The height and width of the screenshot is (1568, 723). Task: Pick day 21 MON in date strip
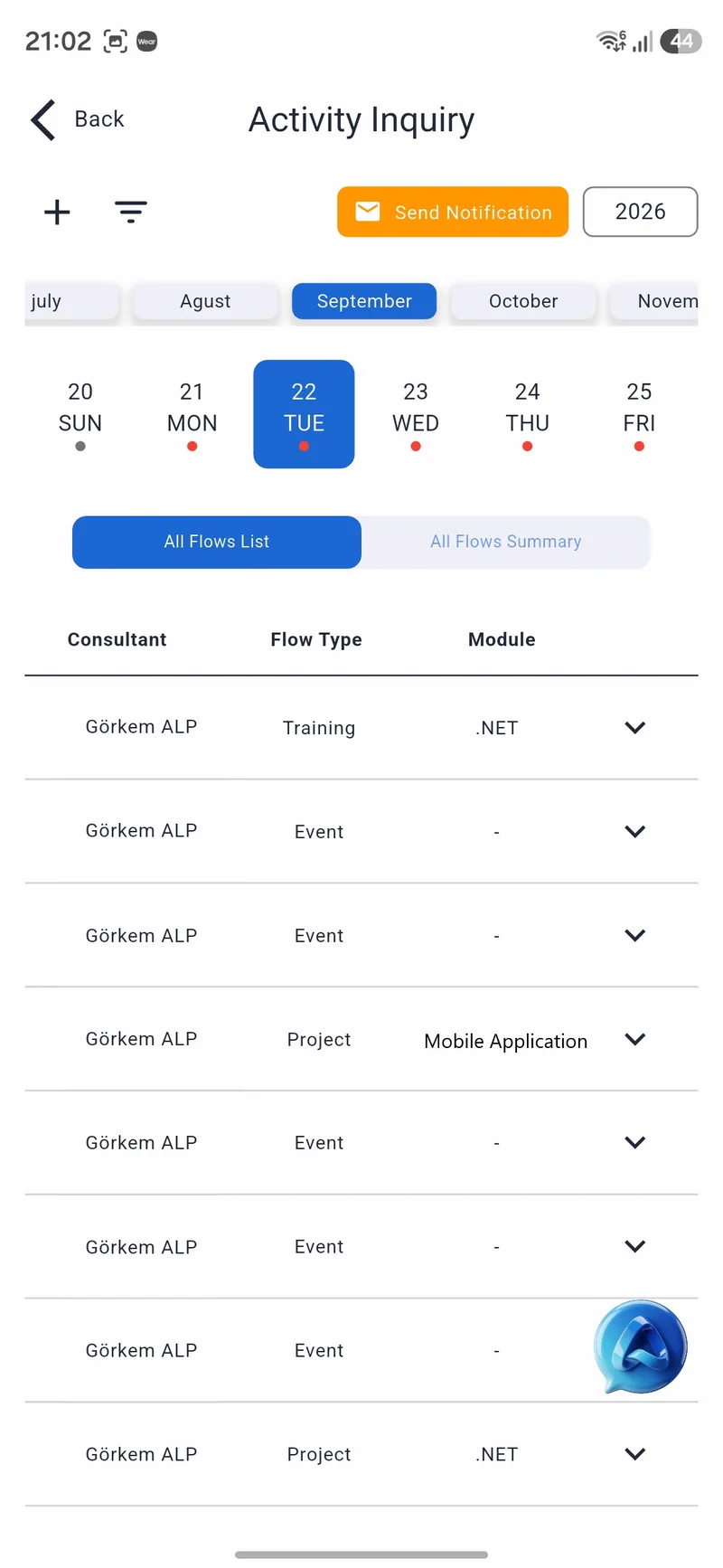coord(192,414)
